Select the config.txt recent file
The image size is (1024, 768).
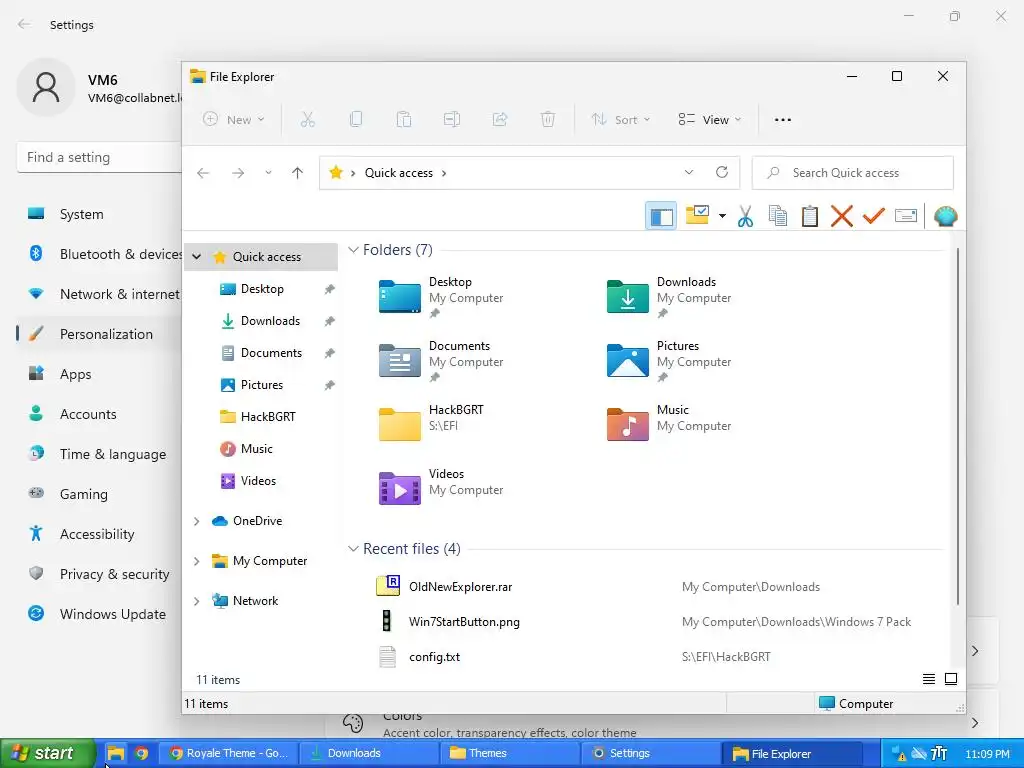pos(434,658)
